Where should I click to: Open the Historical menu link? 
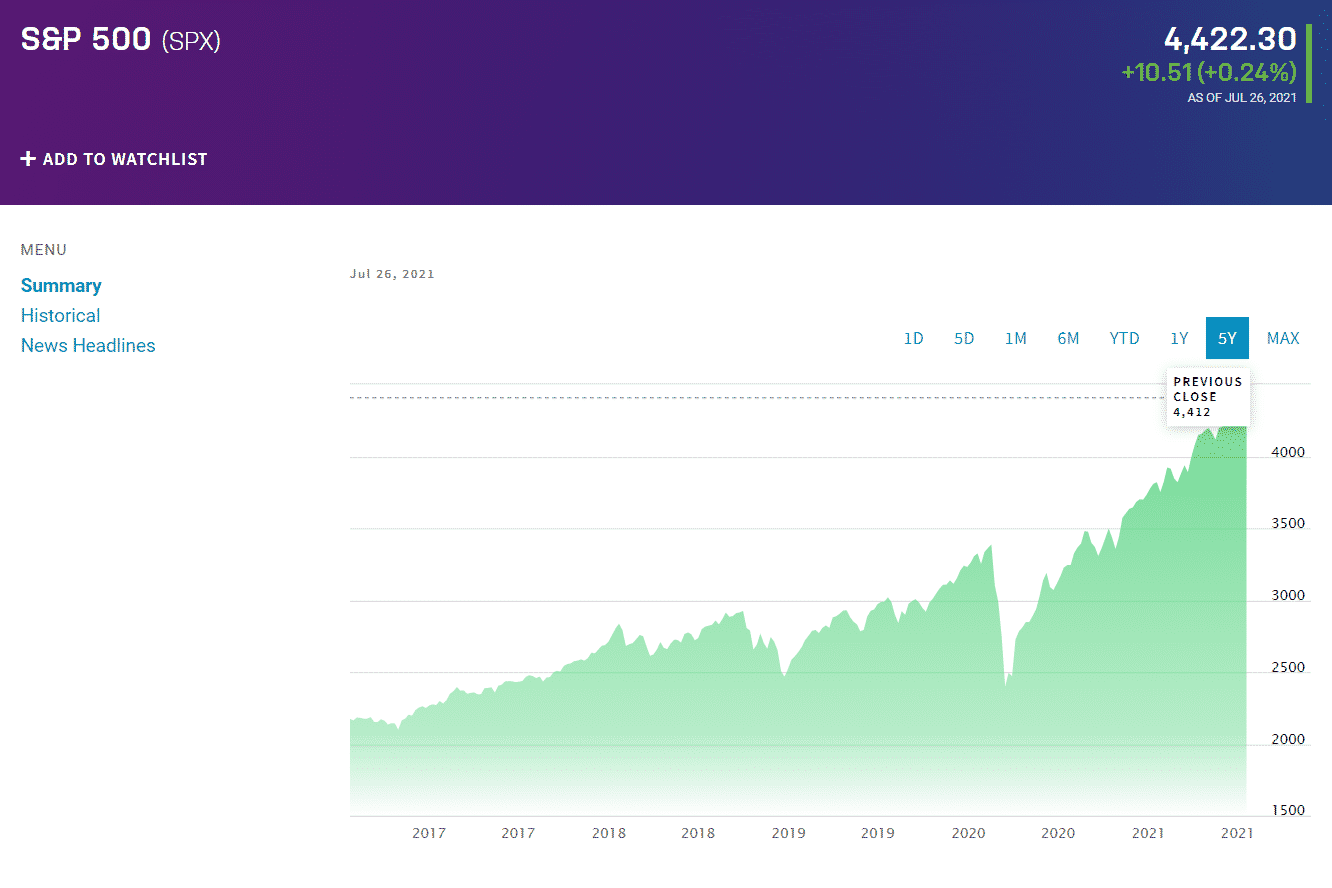coord(61,316)
